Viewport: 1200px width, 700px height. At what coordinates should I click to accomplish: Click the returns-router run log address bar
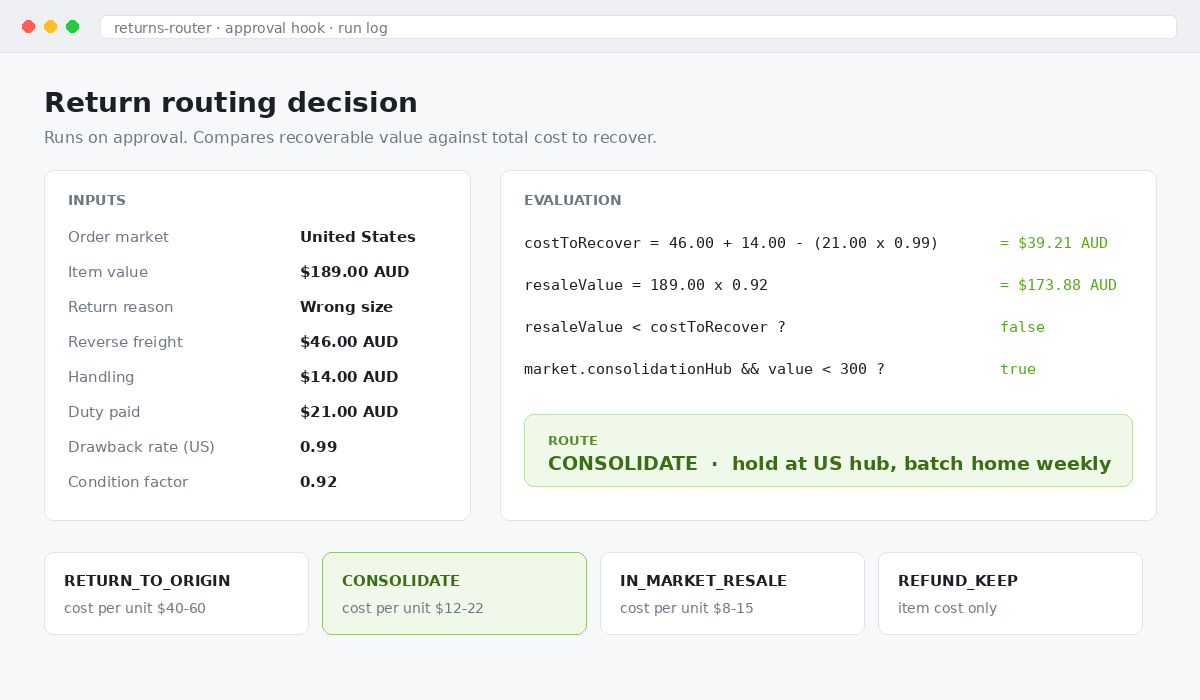click(638, 27)
